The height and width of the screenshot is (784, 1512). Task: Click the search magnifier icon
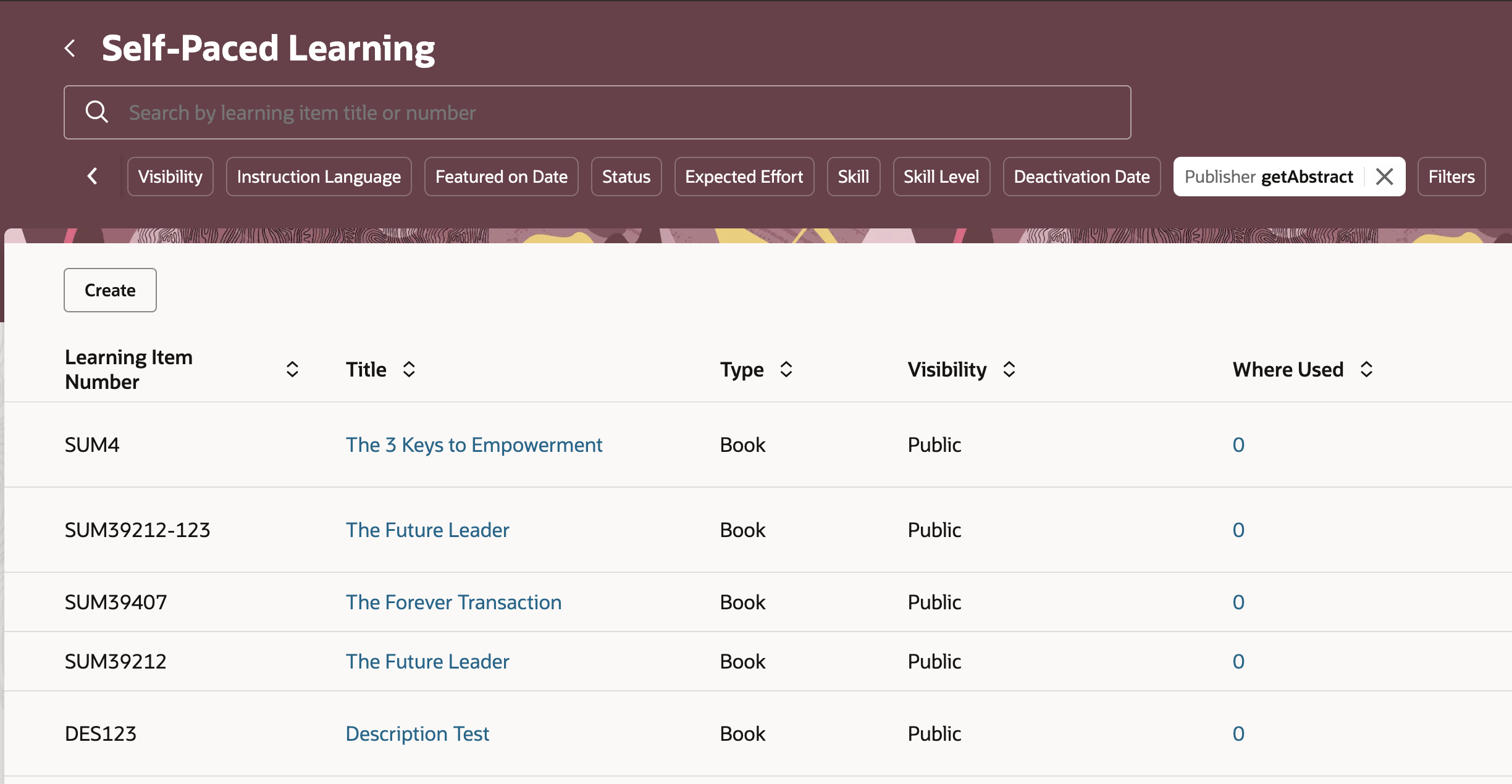tap(97, 112)
